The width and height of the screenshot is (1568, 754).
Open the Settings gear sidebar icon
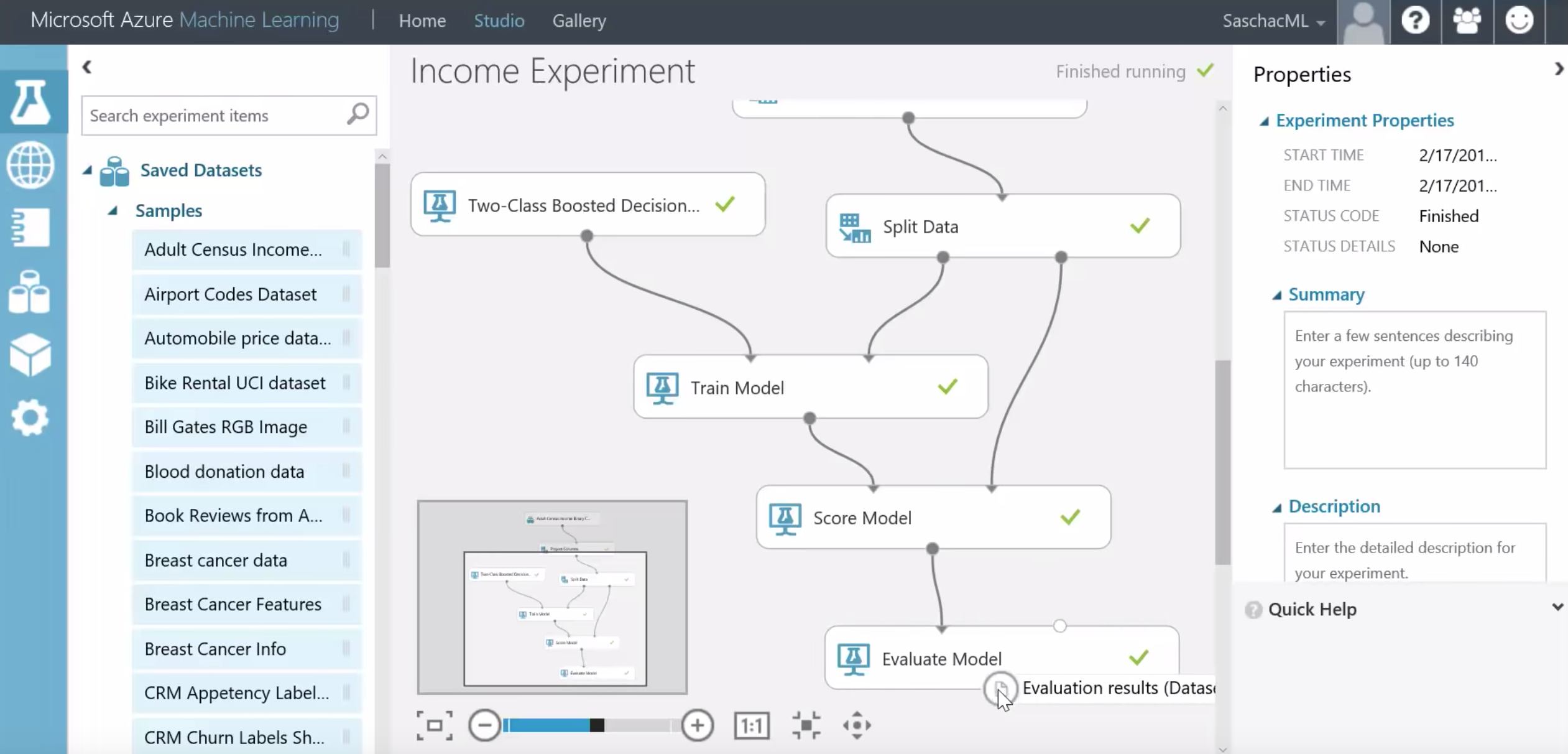[30, 417]
